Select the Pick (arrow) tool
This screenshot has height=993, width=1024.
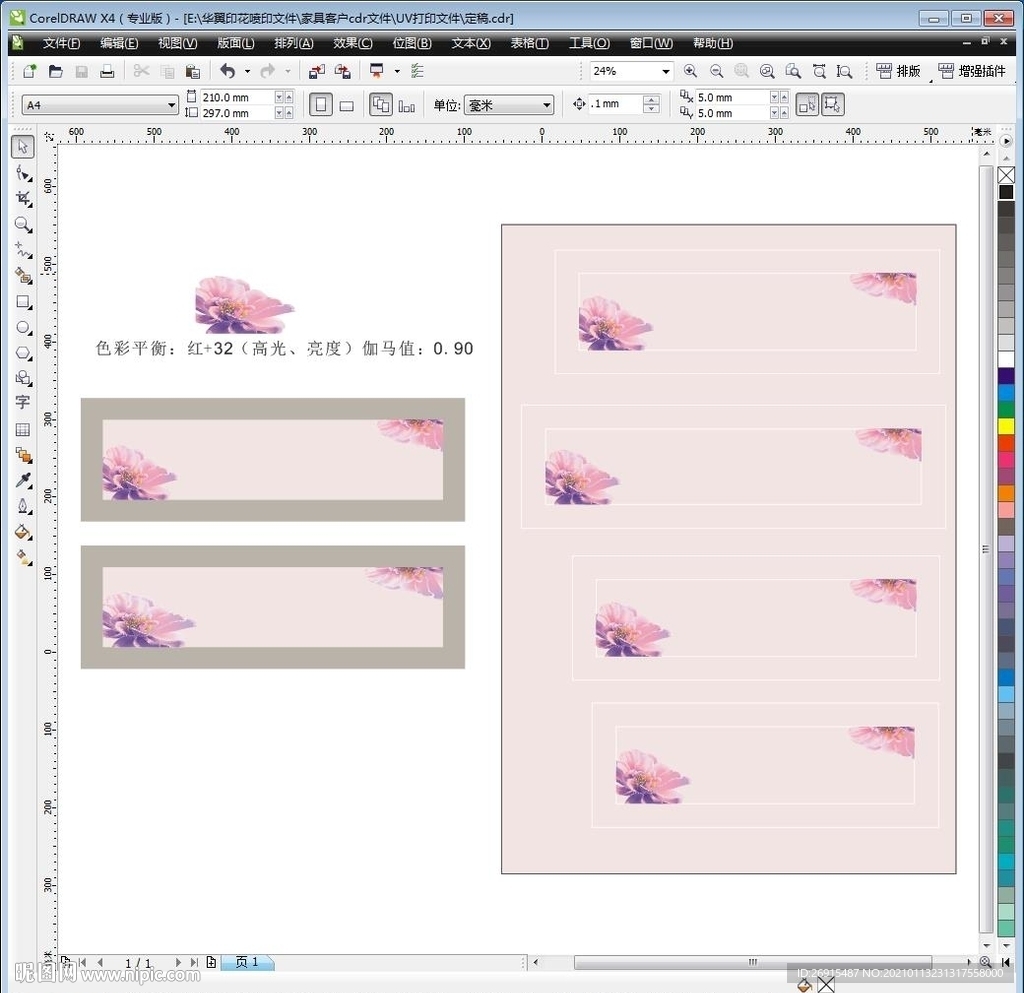pos(23,147)
